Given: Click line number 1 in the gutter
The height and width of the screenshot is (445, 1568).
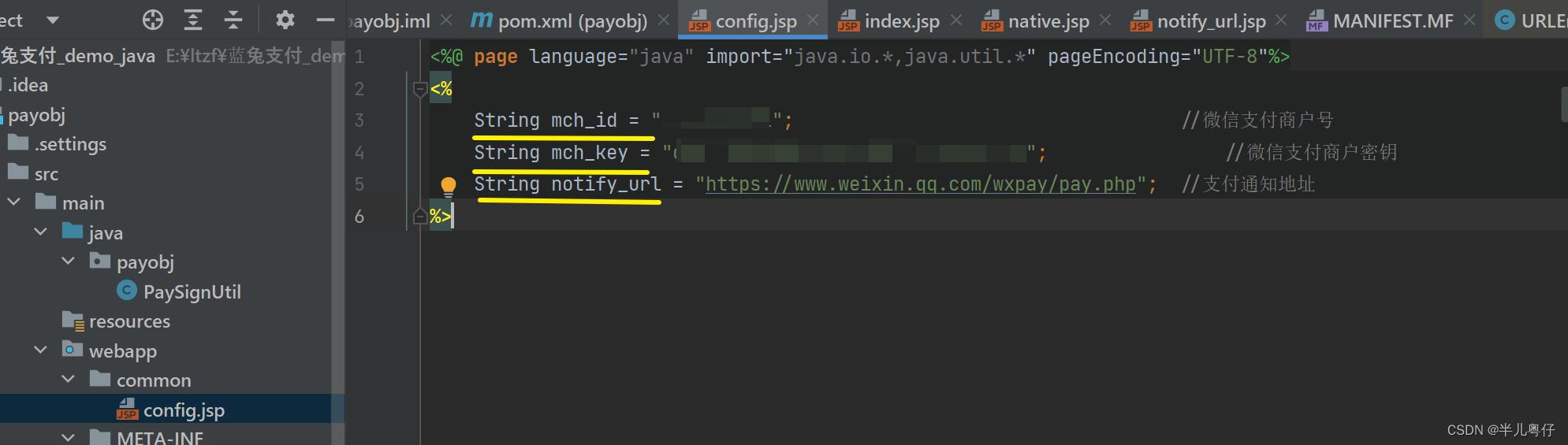Looking at the screenshot, I should 359,57.
